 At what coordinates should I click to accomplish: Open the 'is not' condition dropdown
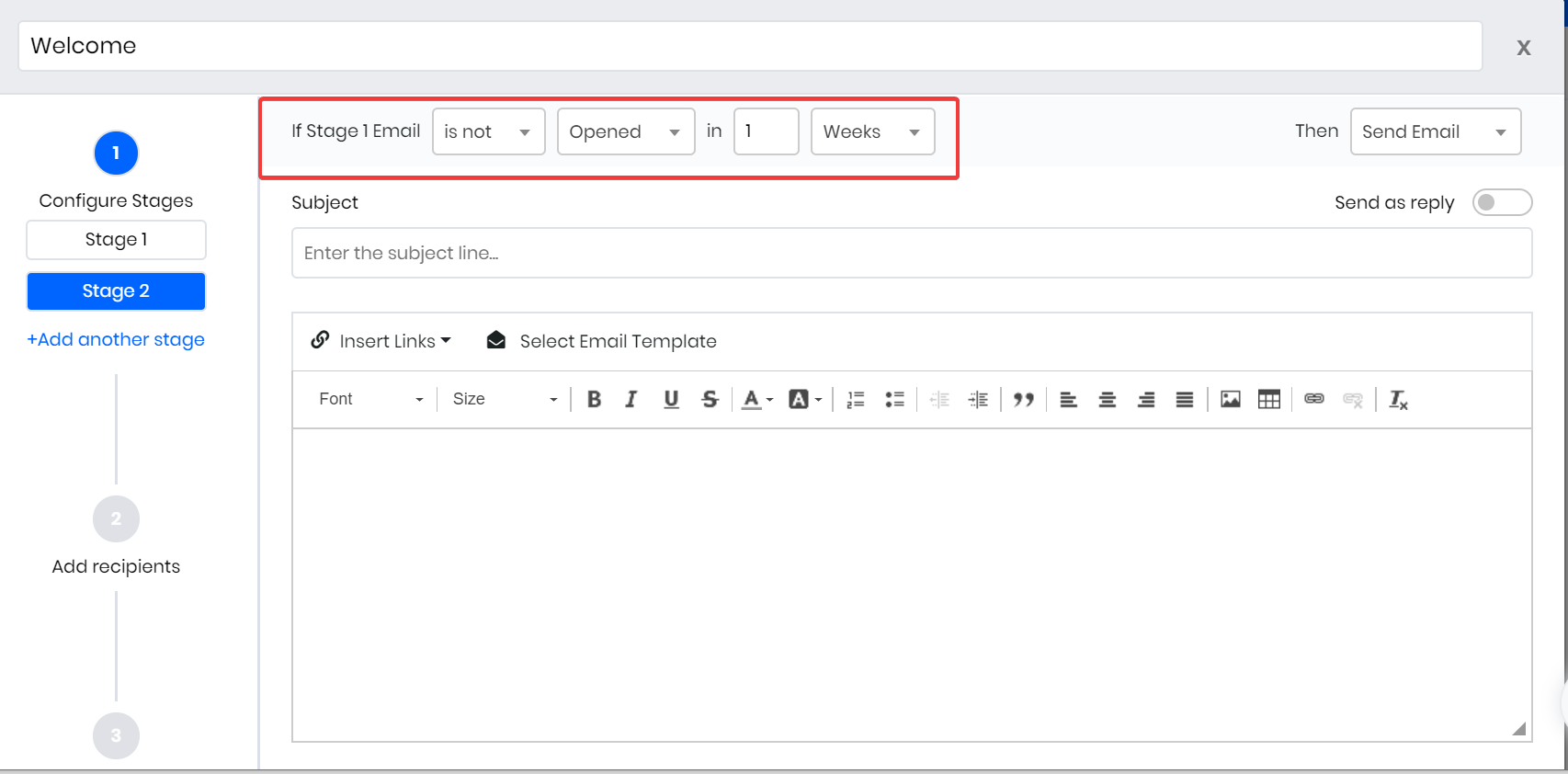click(488, 131)
